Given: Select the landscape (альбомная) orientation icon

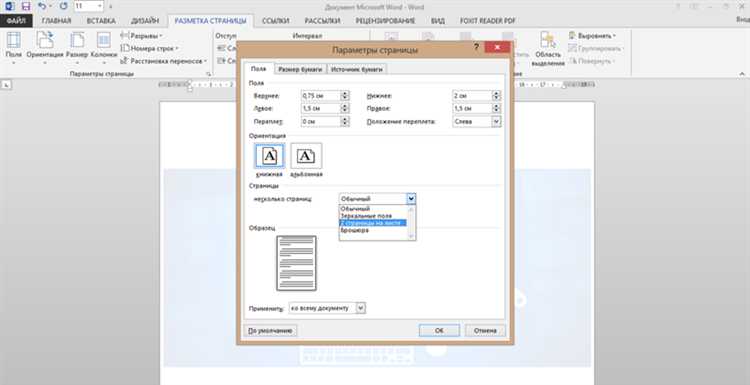Looking at the screenshot, I should tap(306, 155).
